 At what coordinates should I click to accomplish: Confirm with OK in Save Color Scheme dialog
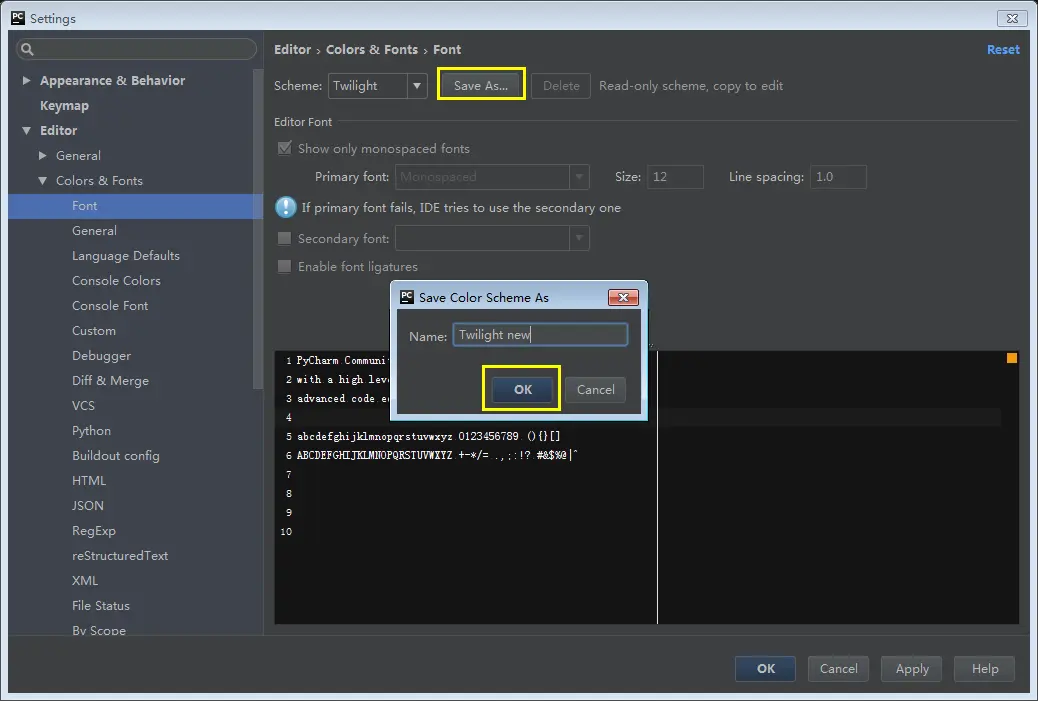tap(522, 389)
